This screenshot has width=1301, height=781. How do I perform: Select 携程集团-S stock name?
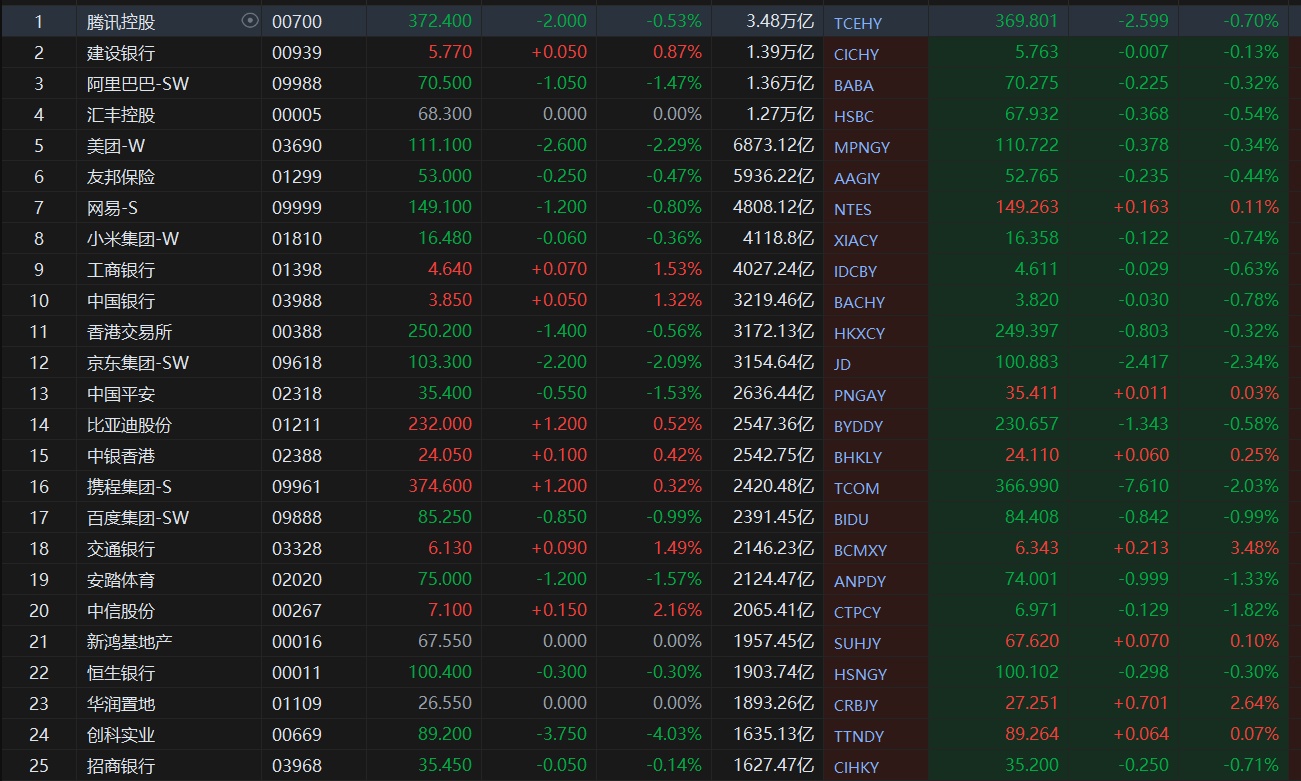(130, 487)
